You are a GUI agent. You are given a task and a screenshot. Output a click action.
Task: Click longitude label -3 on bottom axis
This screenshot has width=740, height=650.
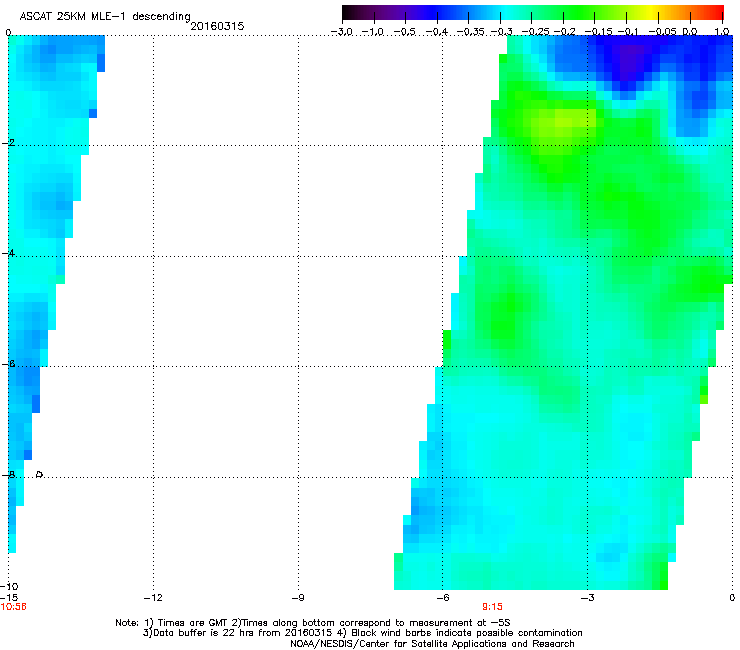click(587, 598)
